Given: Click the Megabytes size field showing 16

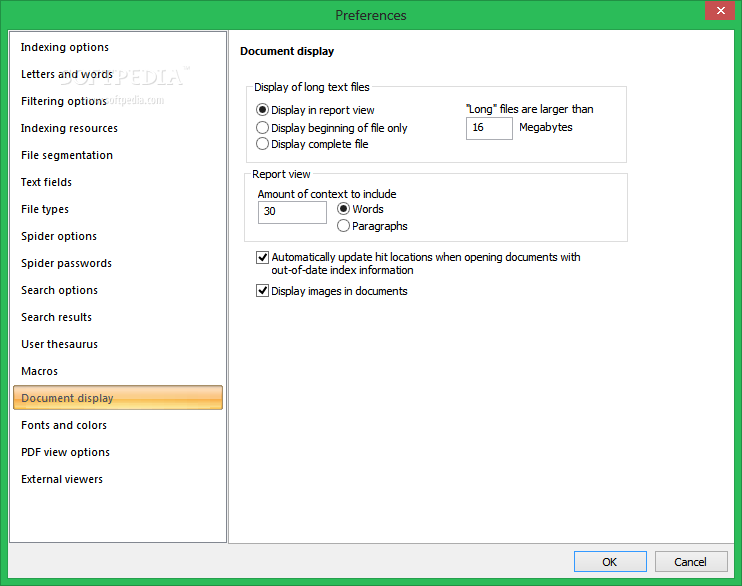Looking at the screenshot, I should coord(489,128).
